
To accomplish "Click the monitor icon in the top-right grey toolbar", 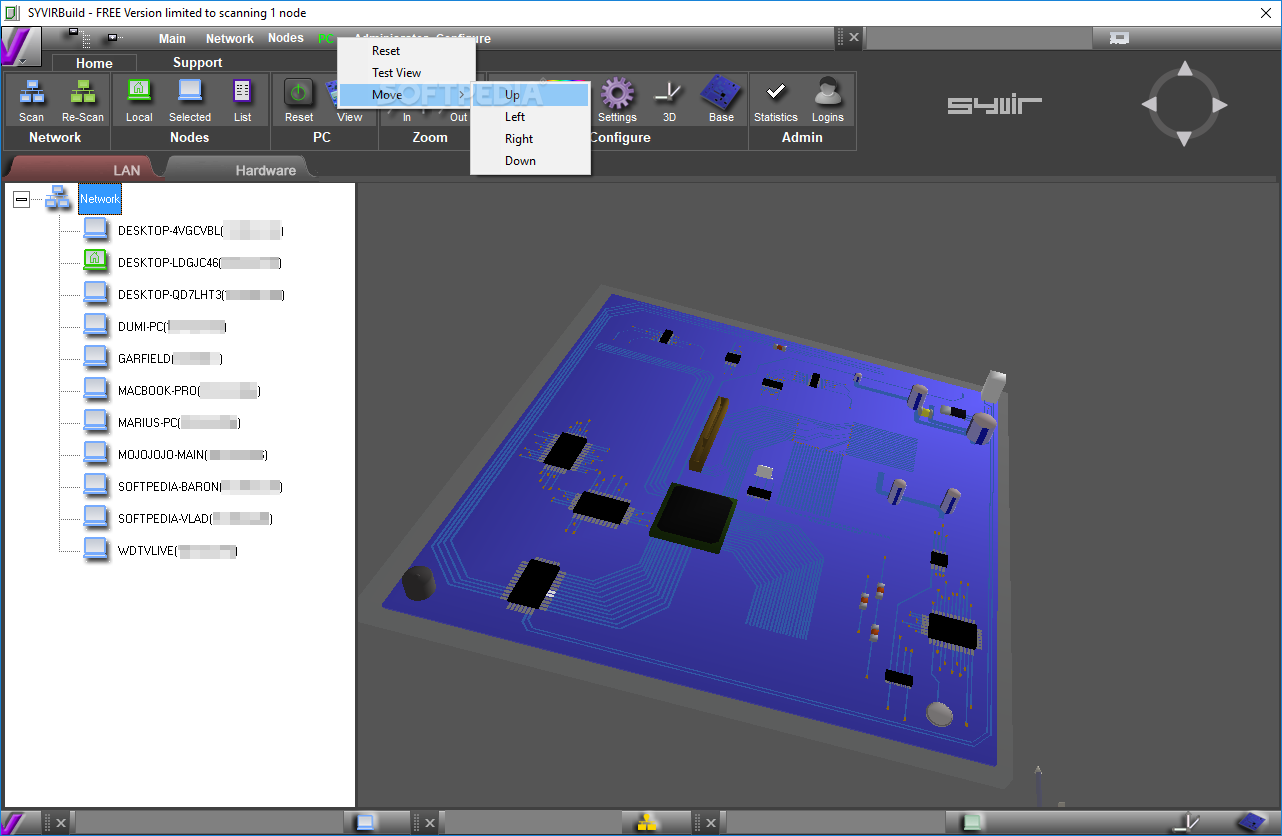I will pyautogui.click(x=1120, y=38).
